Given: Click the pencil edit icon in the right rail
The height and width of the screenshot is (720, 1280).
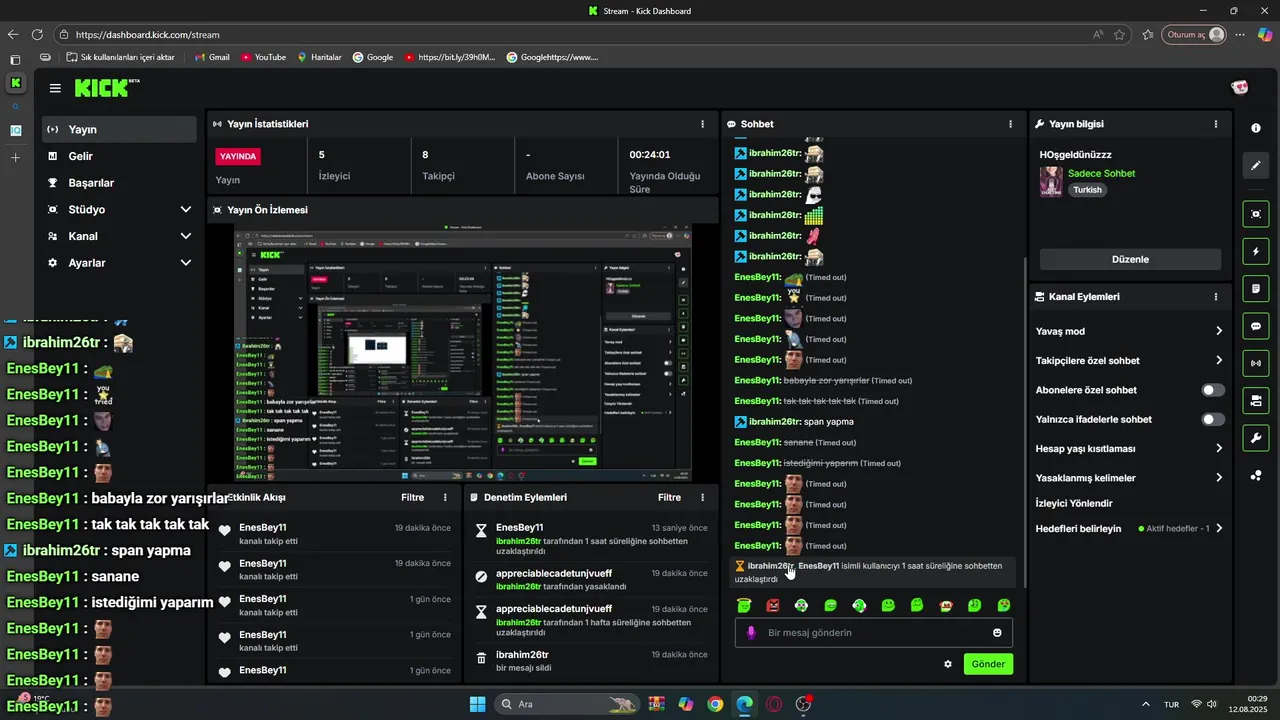Looking at the screenshot, I should (1256, 165).
